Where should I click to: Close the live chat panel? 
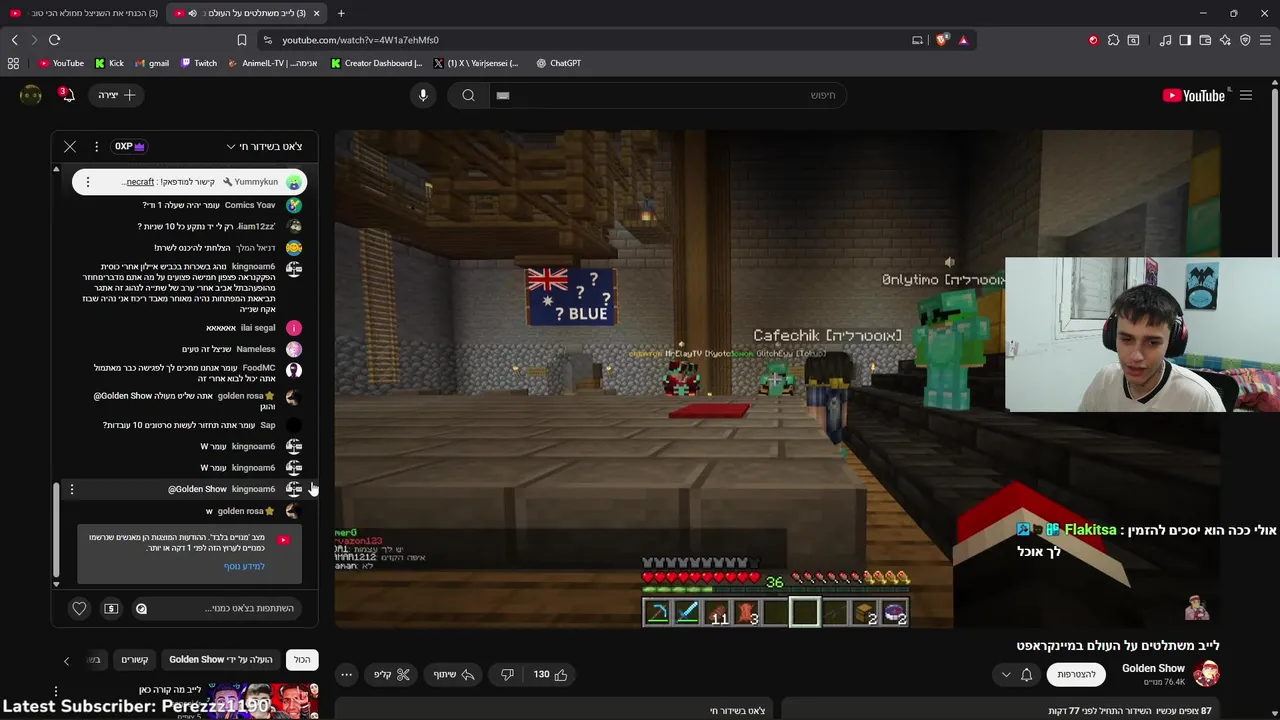tap(70, 146)
